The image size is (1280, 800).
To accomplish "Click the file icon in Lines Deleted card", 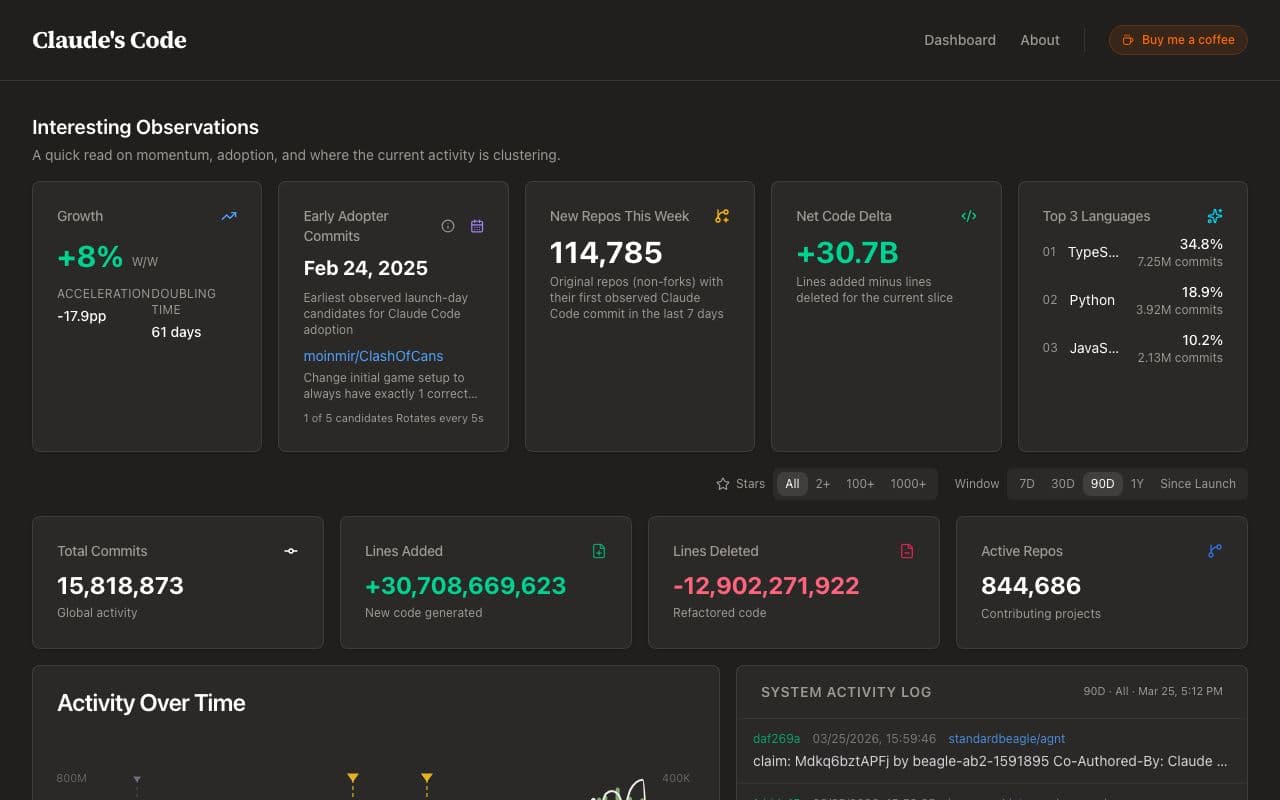I will [907, 551].
